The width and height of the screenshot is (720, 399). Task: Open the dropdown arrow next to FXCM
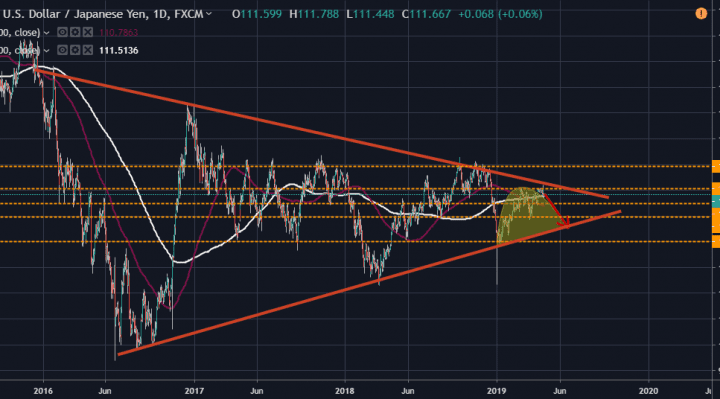pyautogui.click(x=209, y=14)
